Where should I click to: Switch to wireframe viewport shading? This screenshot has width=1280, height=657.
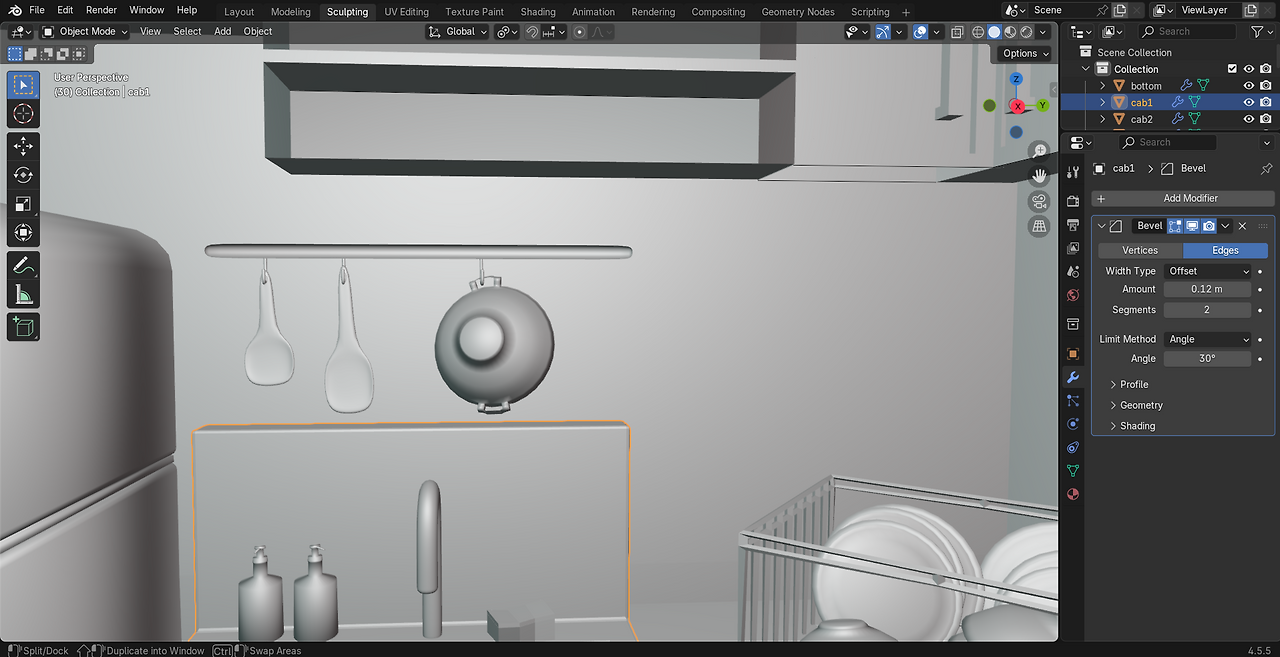point(978,32)
